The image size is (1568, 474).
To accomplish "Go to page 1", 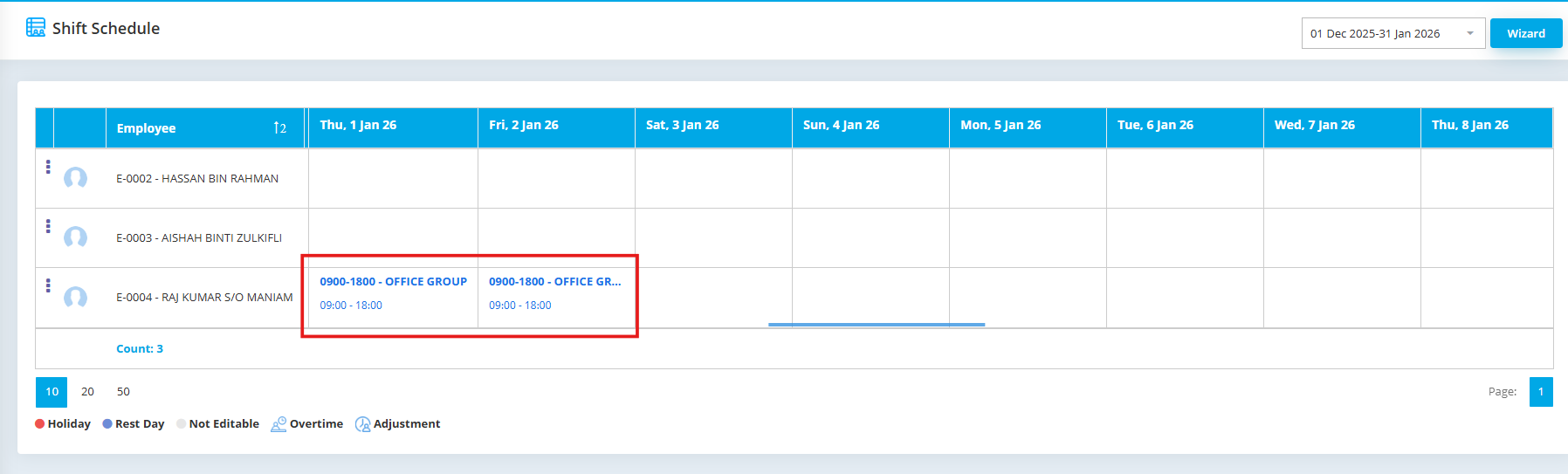I will (x=1541, y=392).
